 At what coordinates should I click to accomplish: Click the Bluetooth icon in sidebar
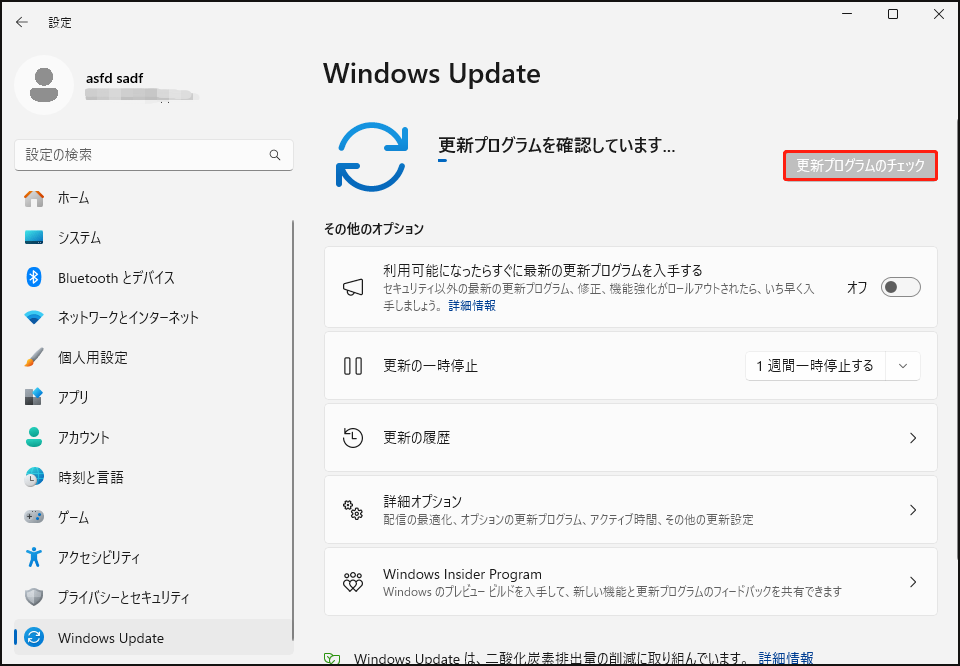point(34,277)
